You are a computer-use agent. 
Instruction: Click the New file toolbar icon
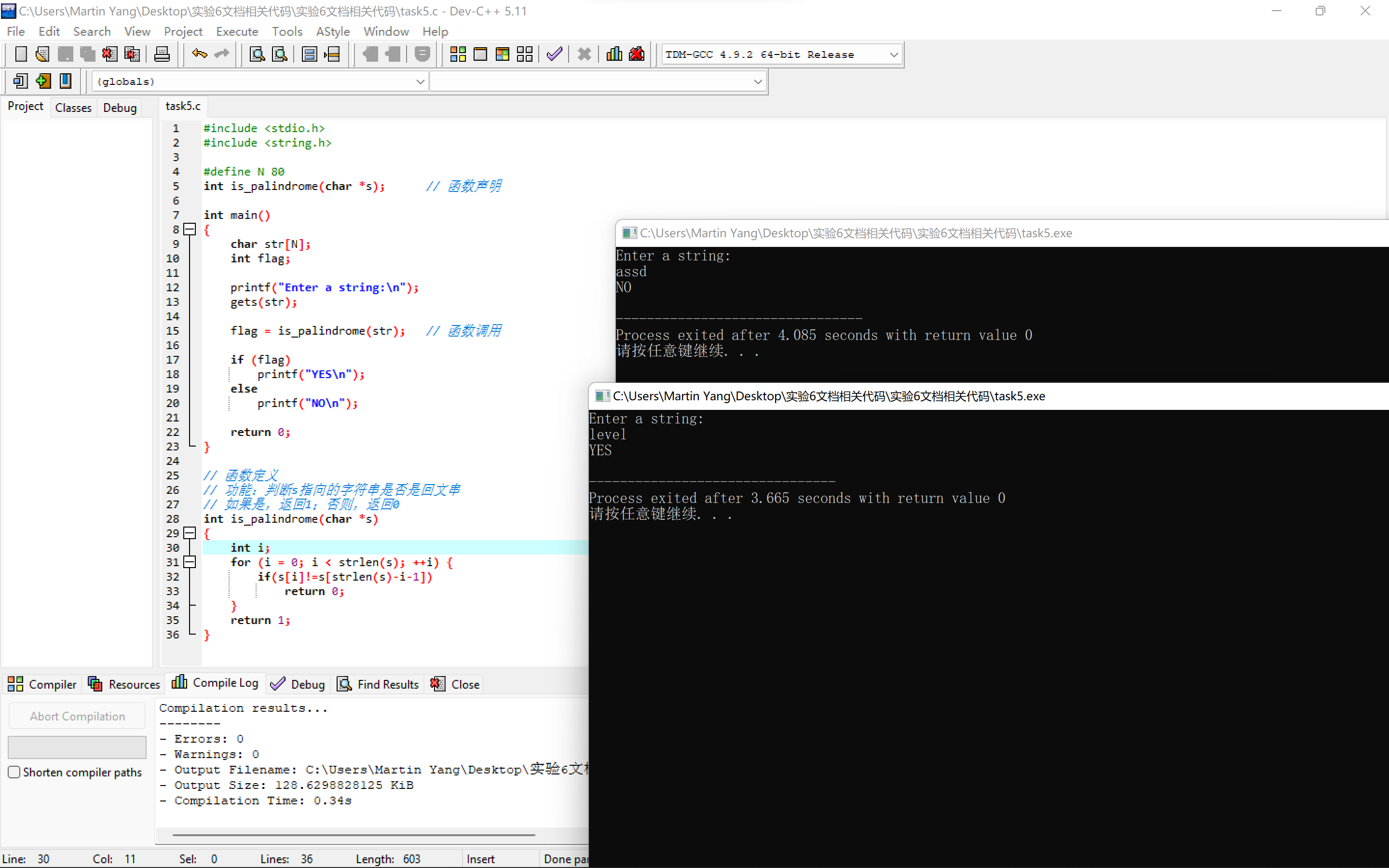21,54
